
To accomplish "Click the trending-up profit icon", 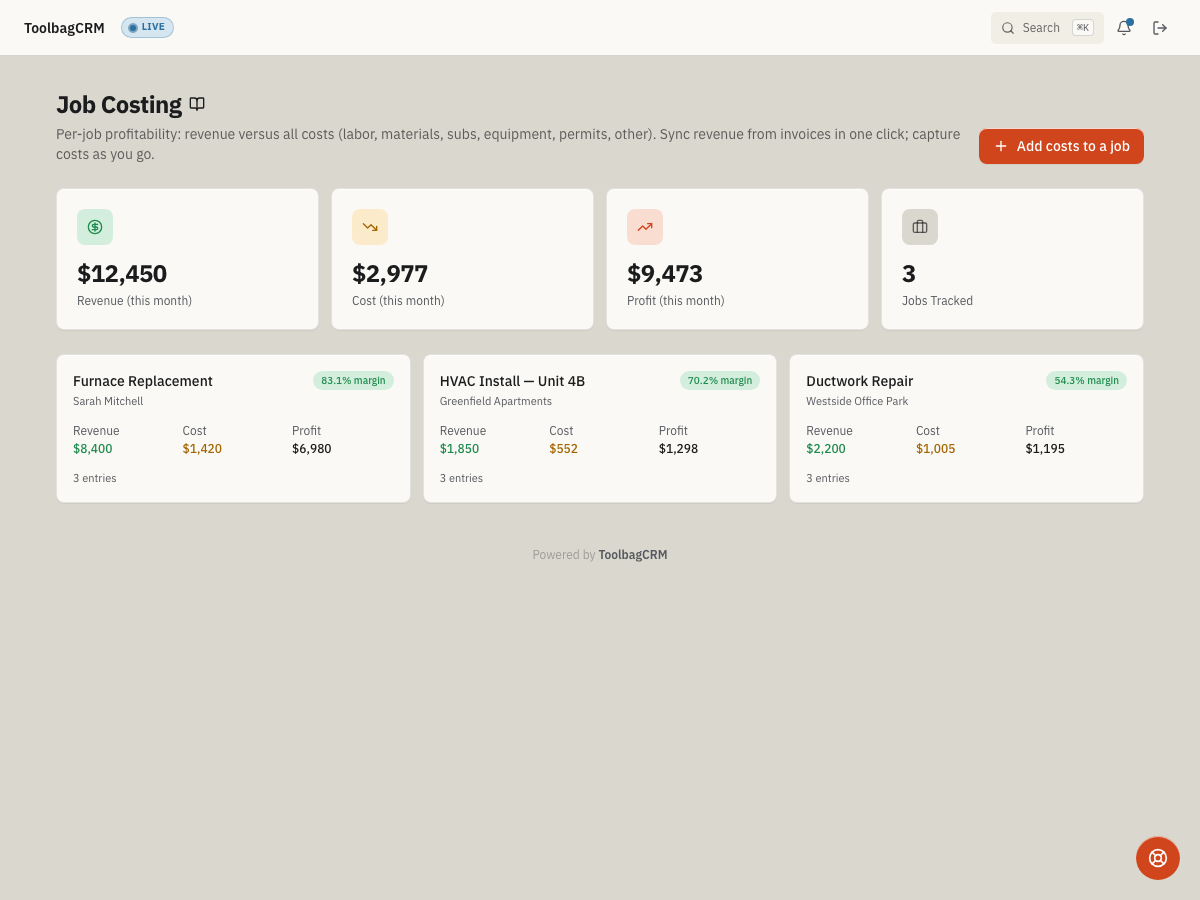I will tap(645, 227).
